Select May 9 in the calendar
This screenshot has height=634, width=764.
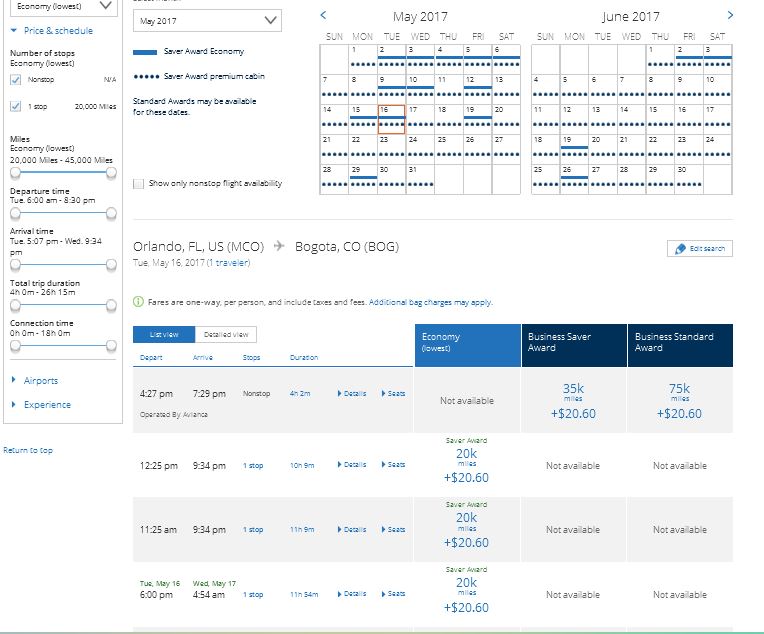(x=391, y=88)
